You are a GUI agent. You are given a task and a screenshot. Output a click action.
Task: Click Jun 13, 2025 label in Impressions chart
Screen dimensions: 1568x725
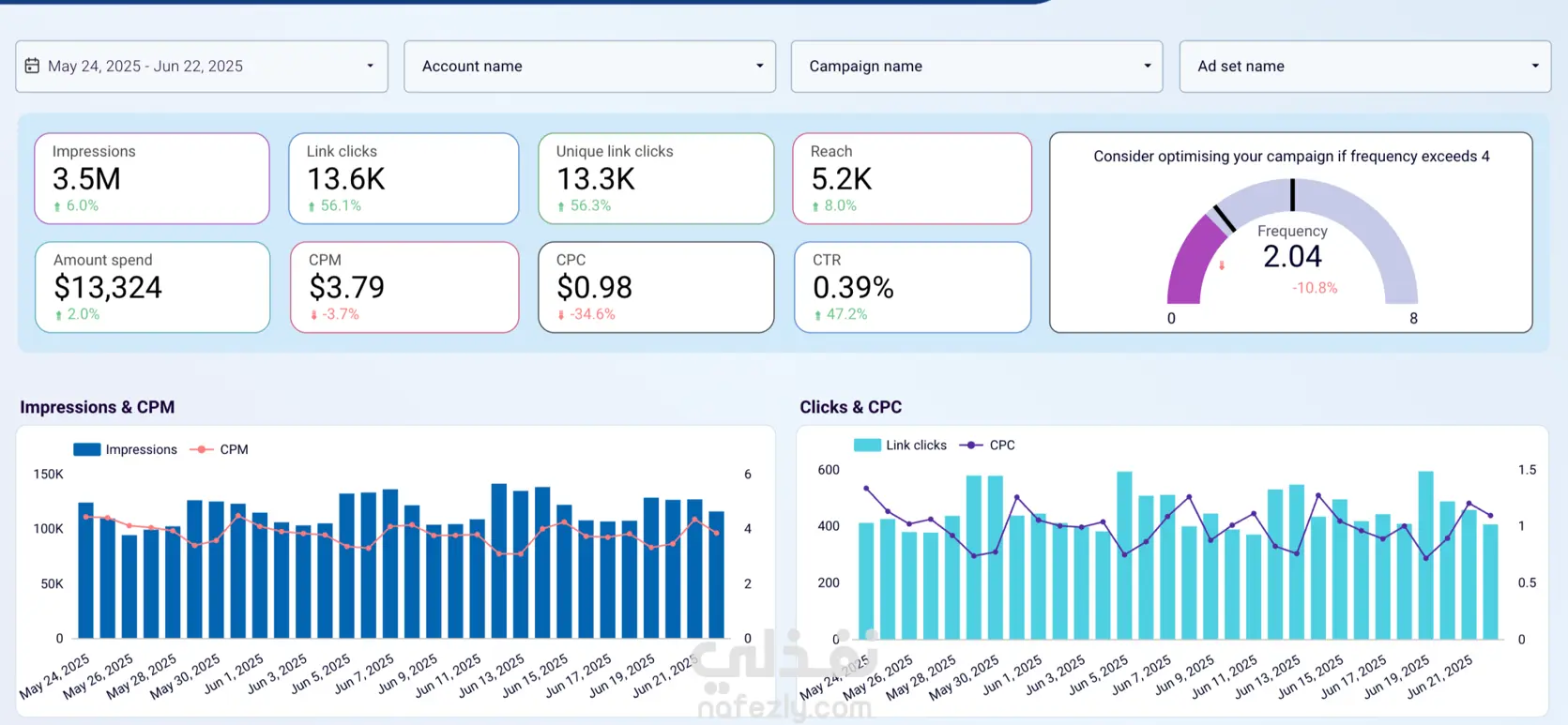tap(492, 675)
